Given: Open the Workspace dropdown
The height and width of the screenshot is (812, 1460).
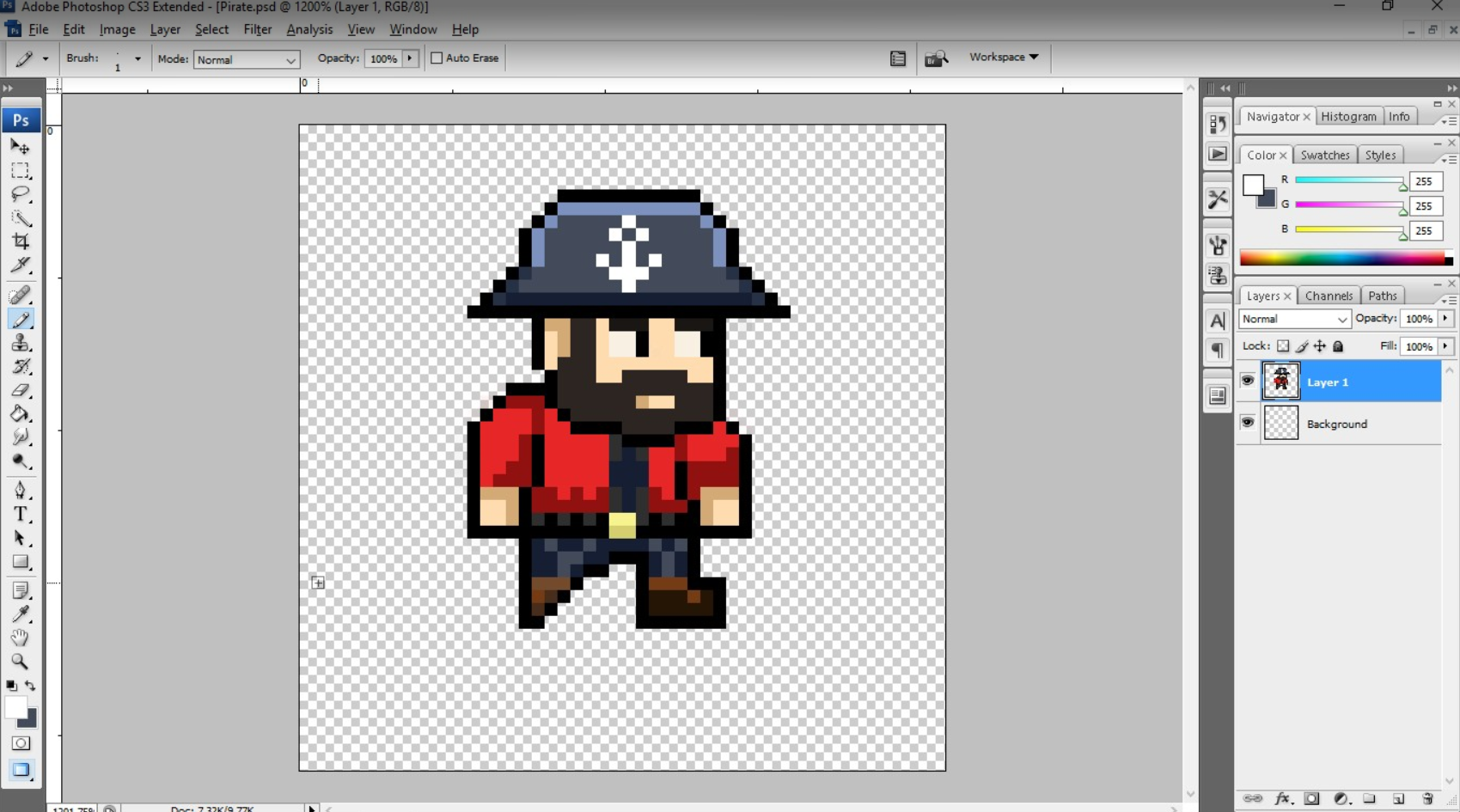Looking at the screenshot, I should (1004, 57).
